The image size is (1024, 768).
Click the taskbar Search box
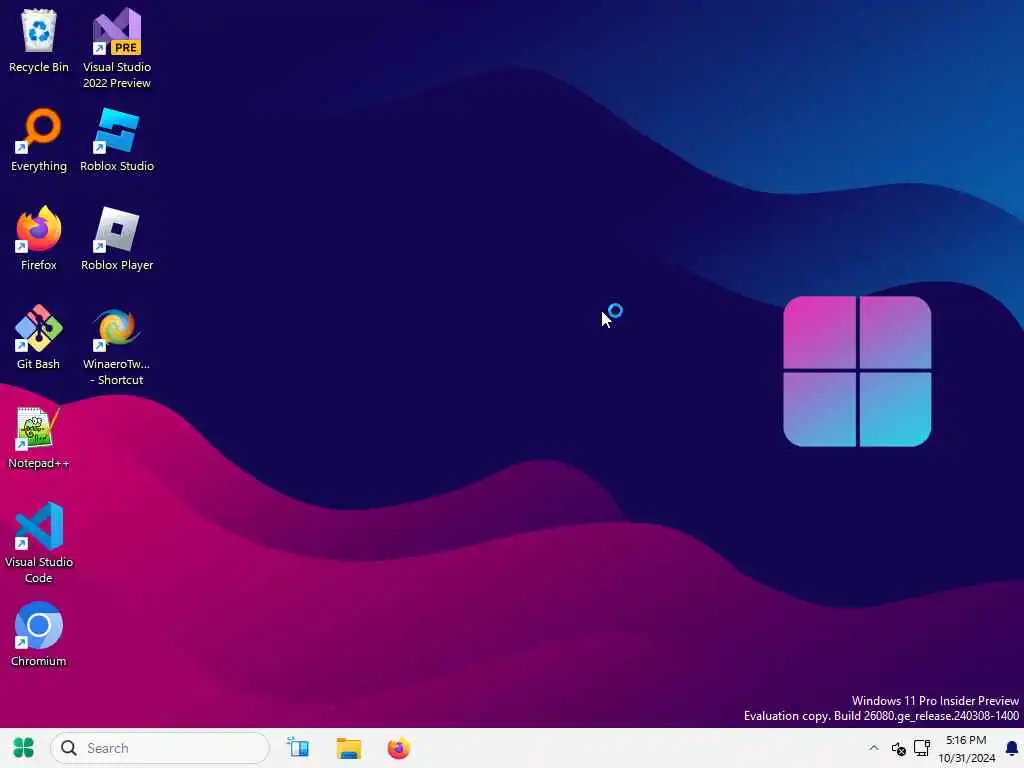[160, 748]
